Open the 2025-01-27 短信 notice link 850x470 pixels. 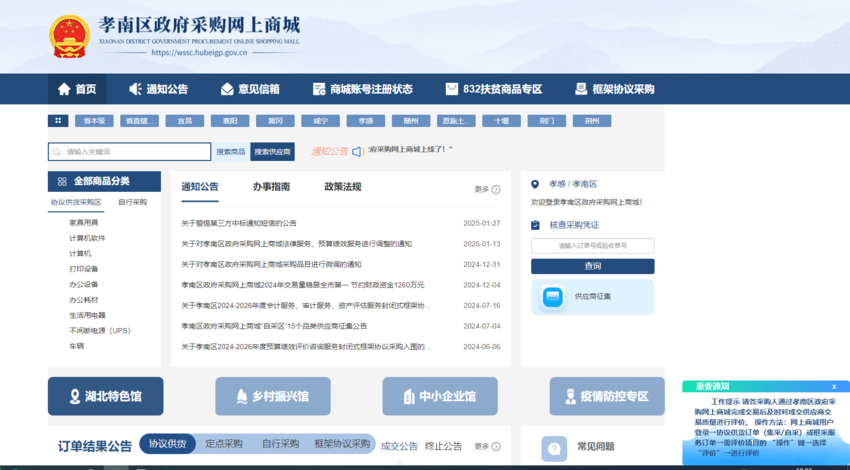pos(239,223)
